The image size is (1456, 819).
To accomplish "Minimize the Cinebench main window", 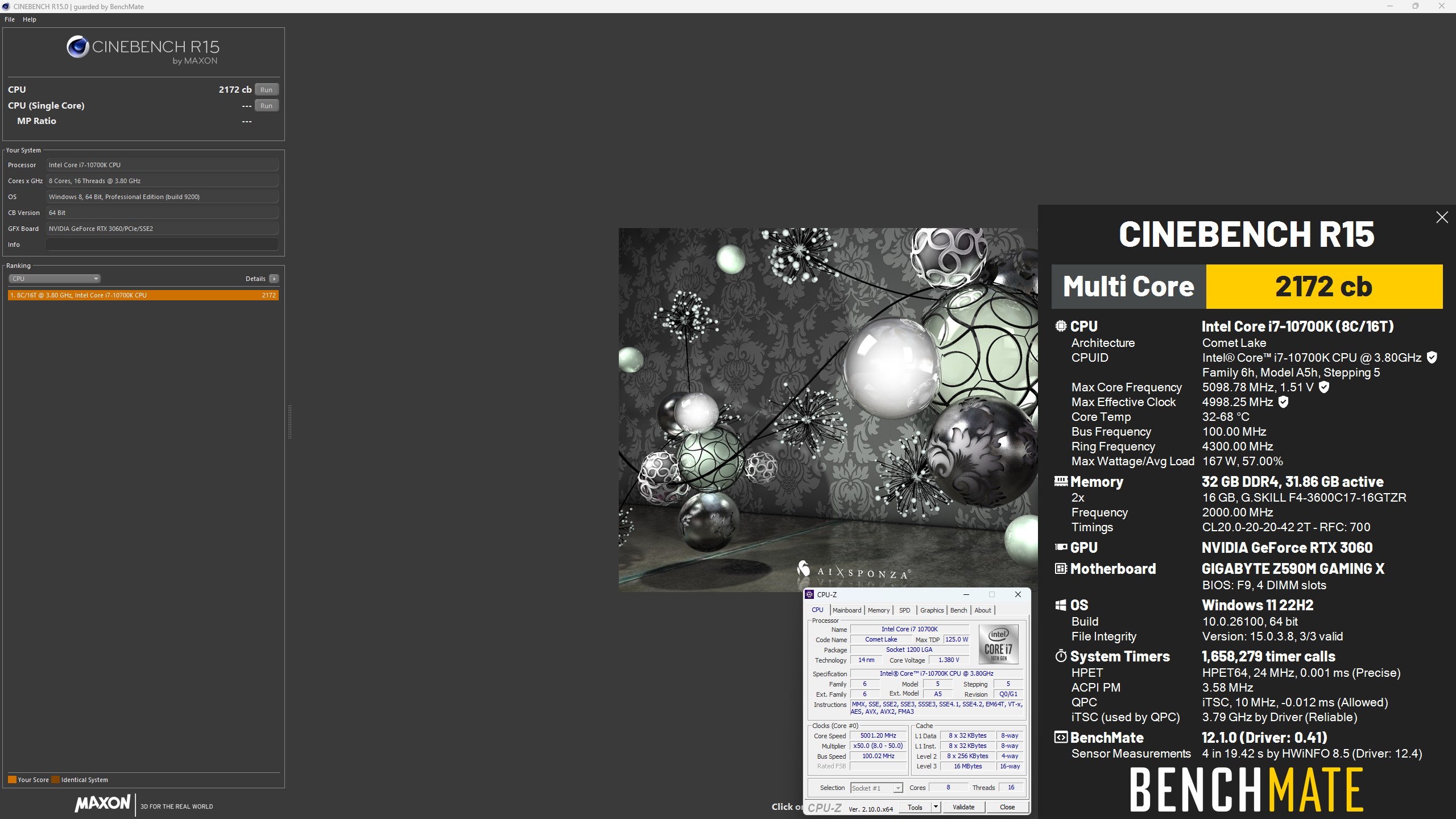I will 1389,6.
